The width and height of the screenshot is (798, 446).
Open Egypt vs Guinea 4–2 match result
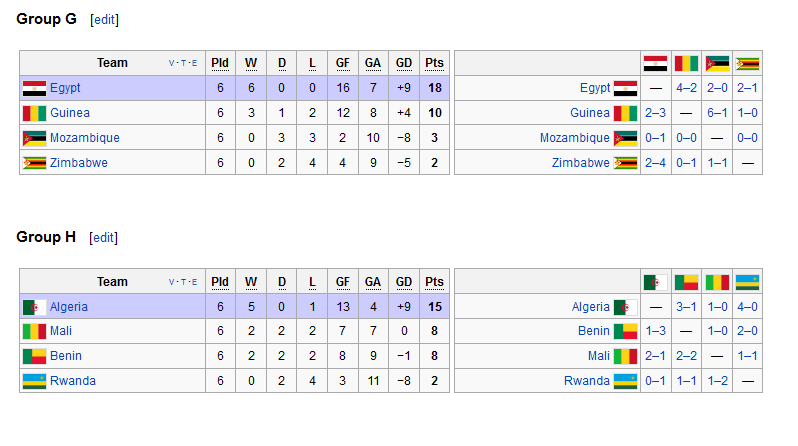[x=686, y=88]
